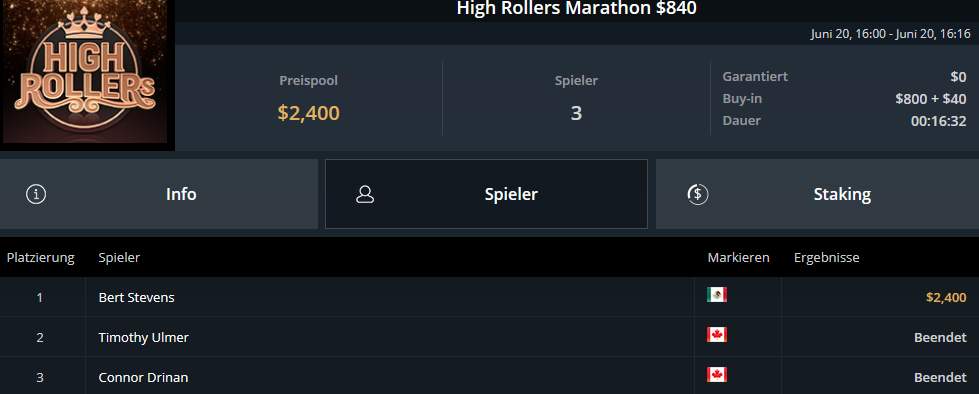Click the Markieren column header
Image resolution: width=979 pixels, height=394 pixels.
739,257
